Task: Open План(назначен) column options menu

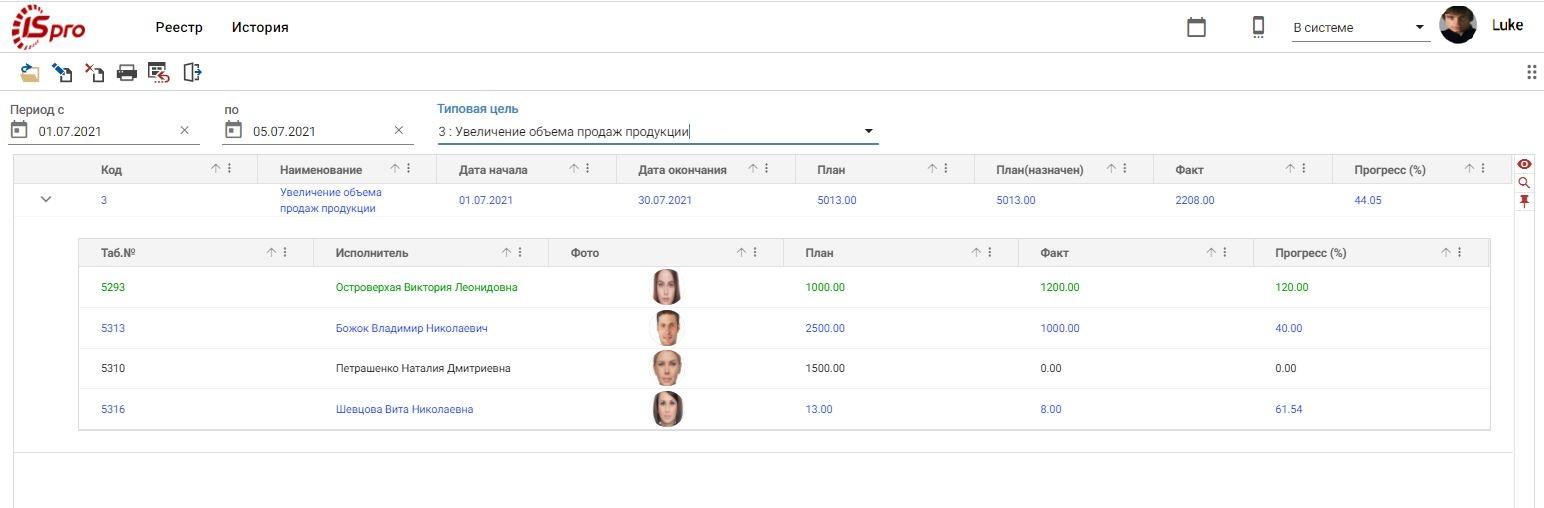Action: click(x=1125, y=169)
